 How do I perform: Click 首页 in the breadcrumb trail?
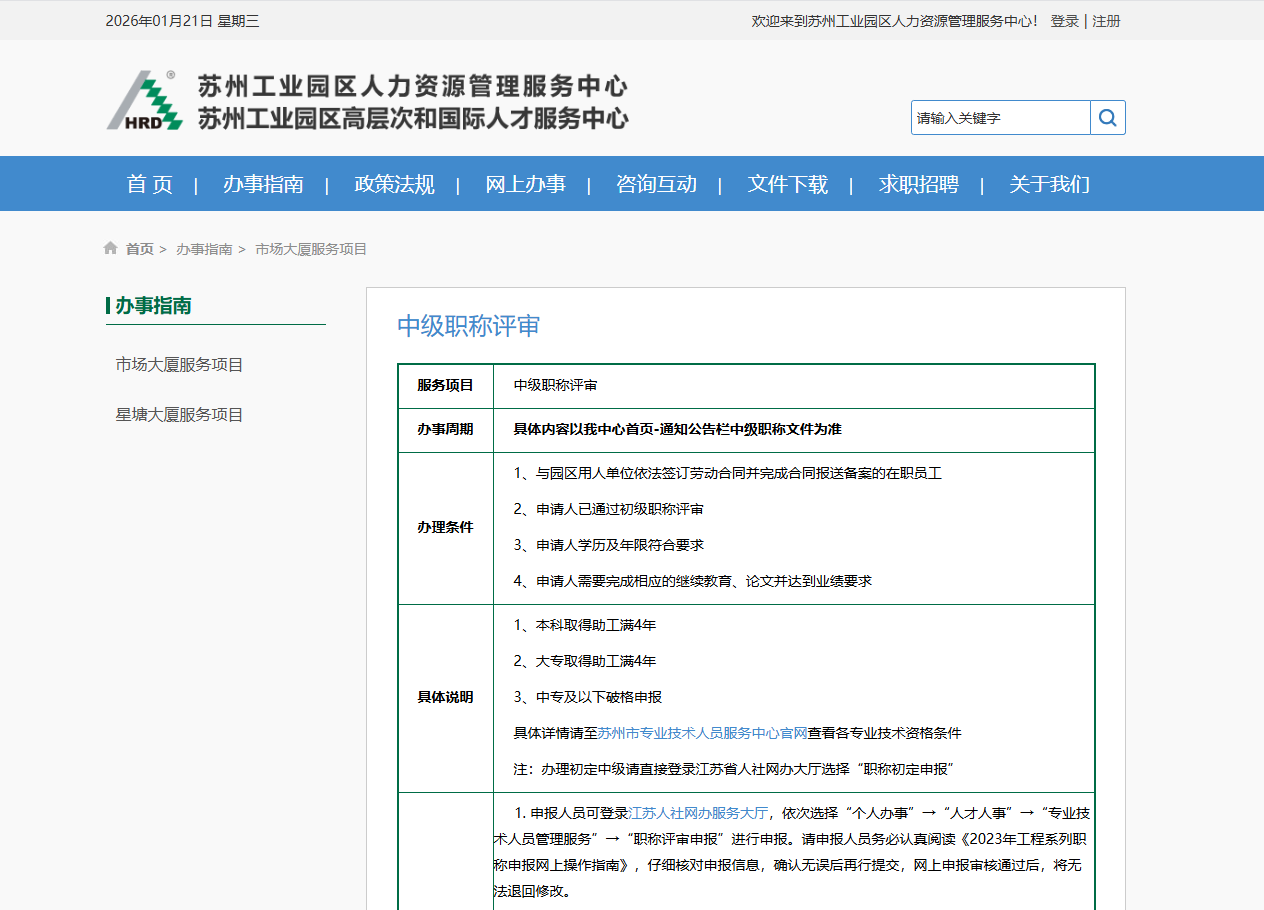click(139, 249)
